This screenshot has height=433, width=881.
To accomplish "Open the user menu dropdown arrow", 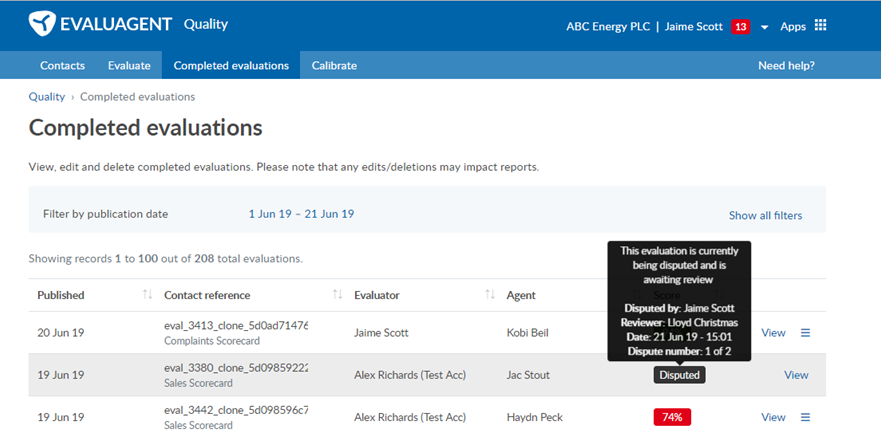I will 765,27.
